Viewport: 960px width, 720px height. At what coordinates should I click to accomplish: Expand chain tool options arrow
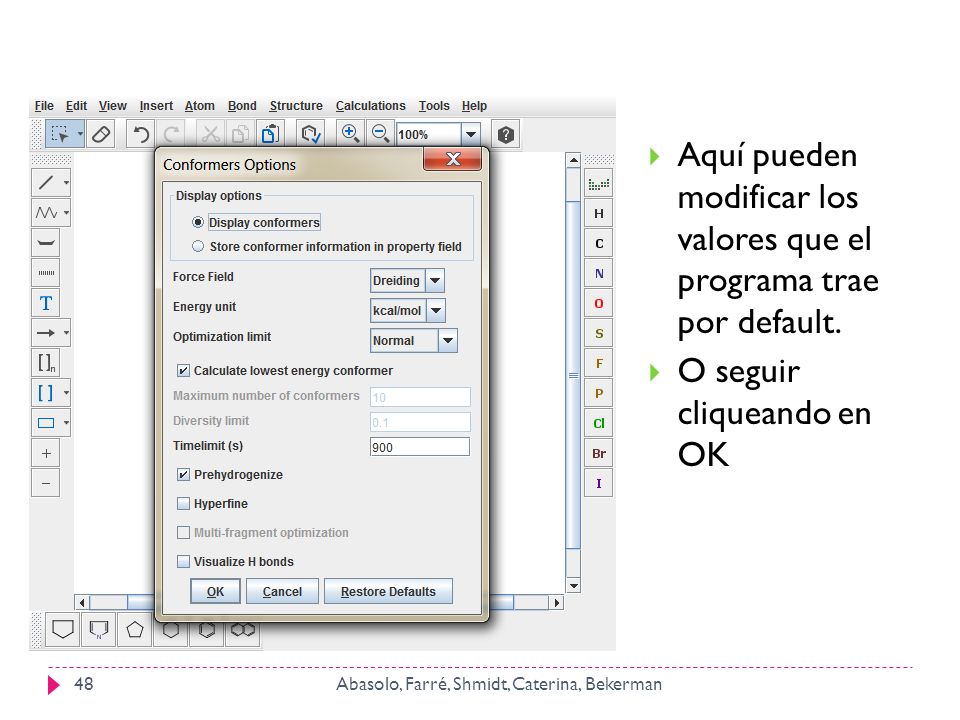tap(66, 212)
